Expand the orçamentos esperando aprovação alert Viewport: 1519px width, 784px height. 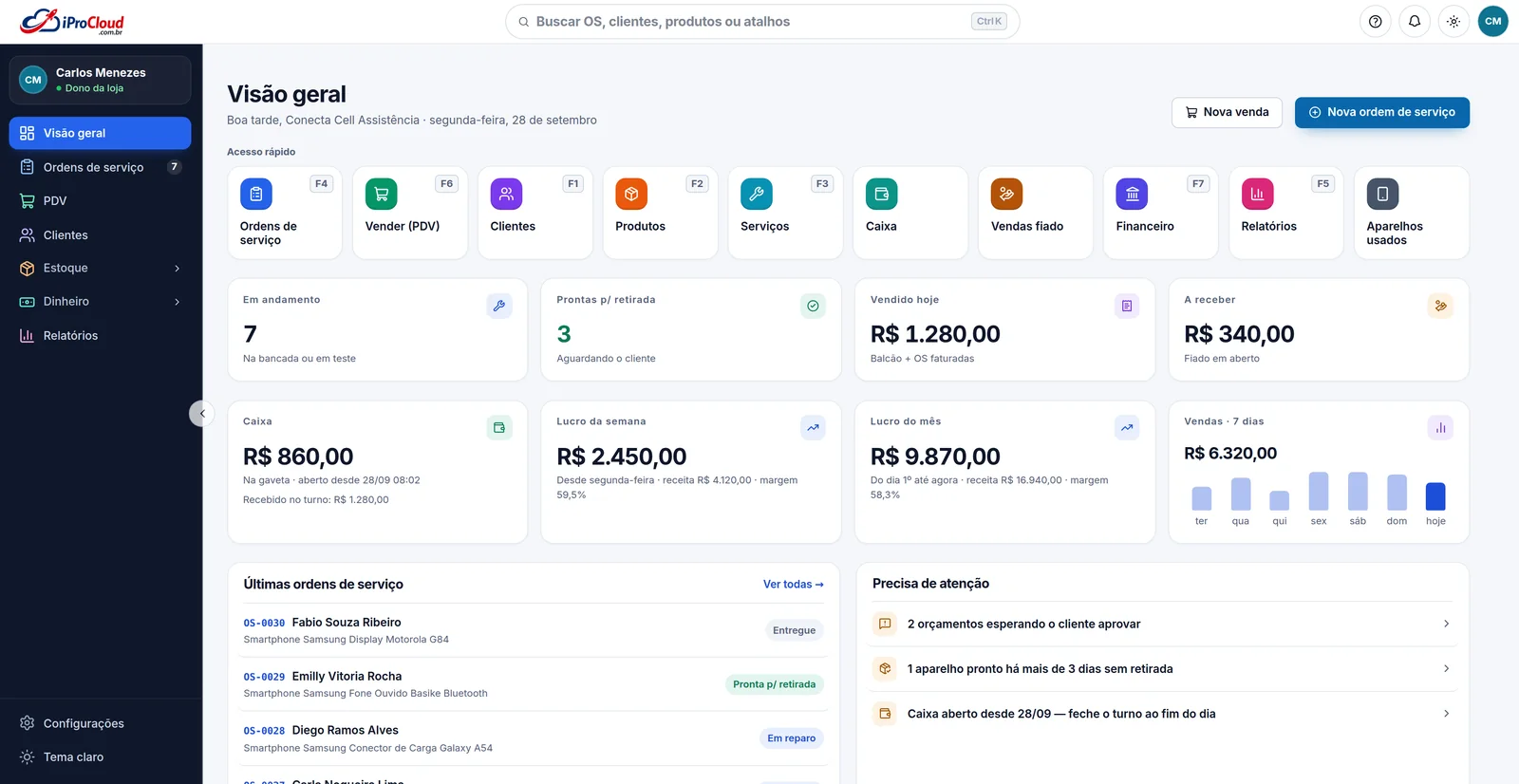[x=1162, y=624]
